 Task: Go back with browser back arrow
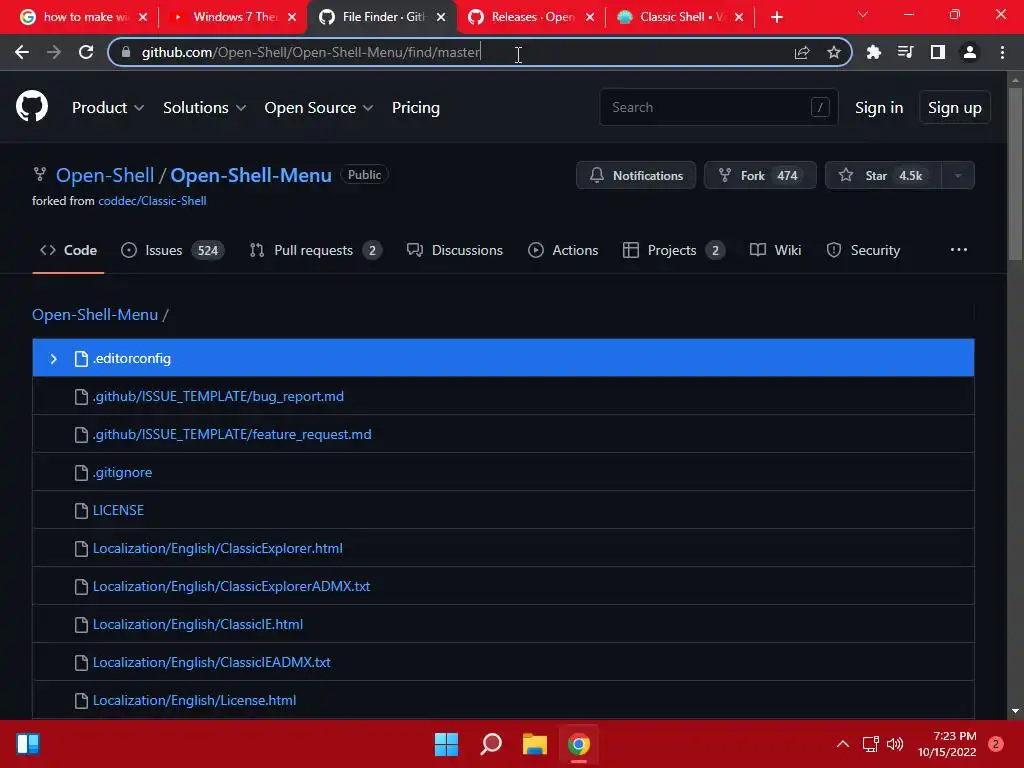click(x=22, y=52)
